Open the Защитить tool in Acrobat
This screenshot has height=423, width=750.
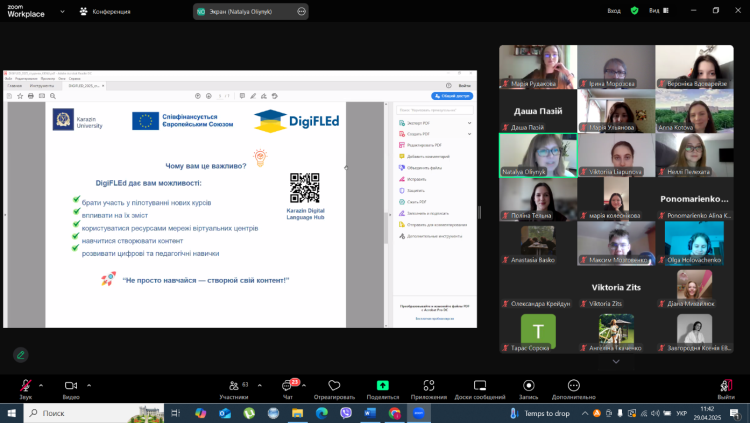412,190
